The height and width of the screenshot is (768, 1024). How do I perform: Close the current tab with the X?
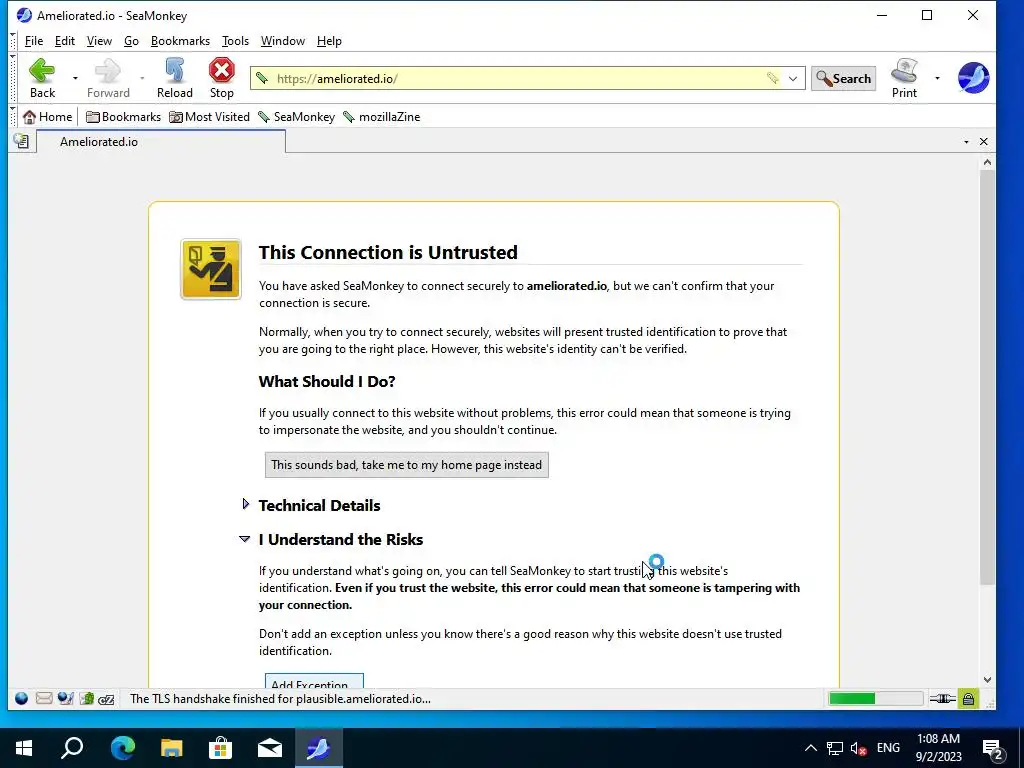(984, 142)
